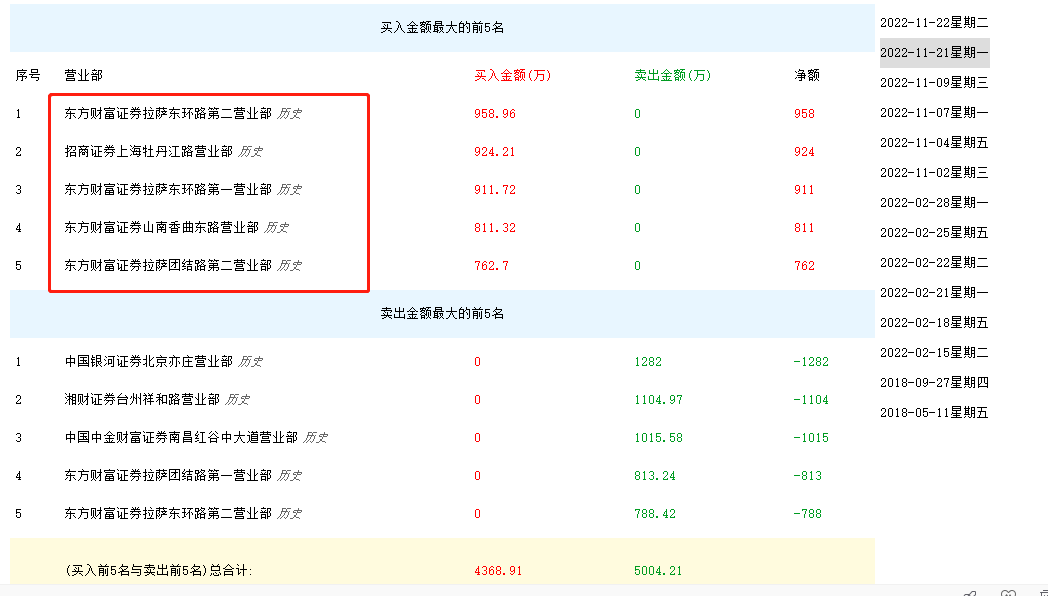Click 招商证券上海牡丹江路营业部 name

(x=148, y=152)
